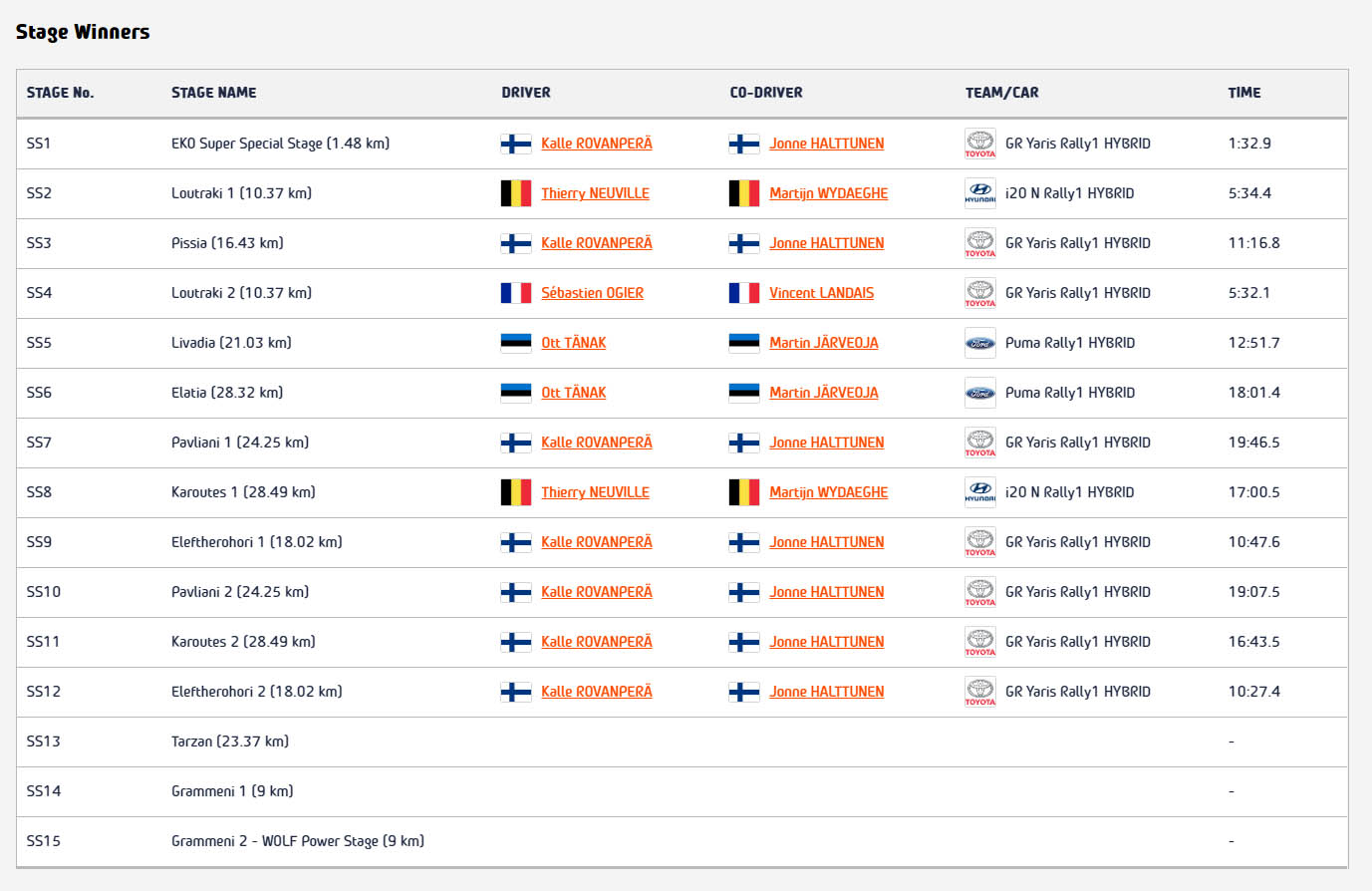Select Livadia (21.03 km) stage name
The image size is (1372, 891).
click(231, 343)
